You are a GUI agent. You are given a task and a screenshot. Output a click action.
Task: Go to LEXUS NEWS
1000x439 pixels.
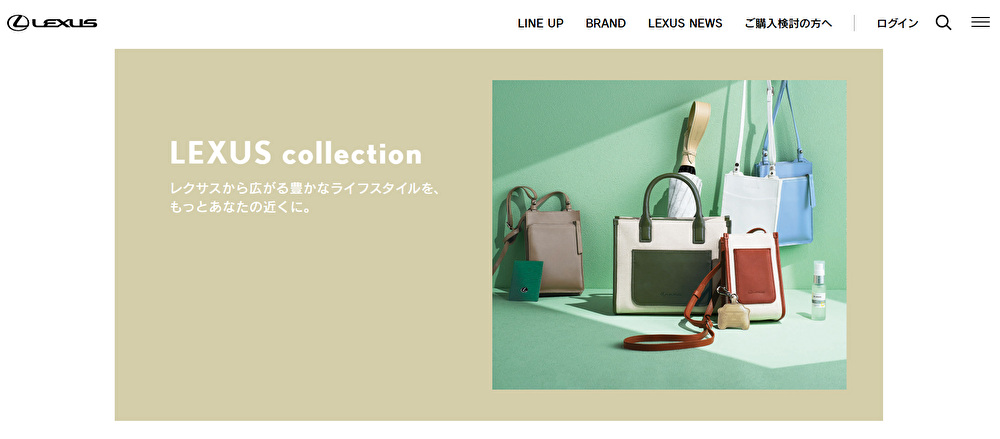click(x=685, y=23)
